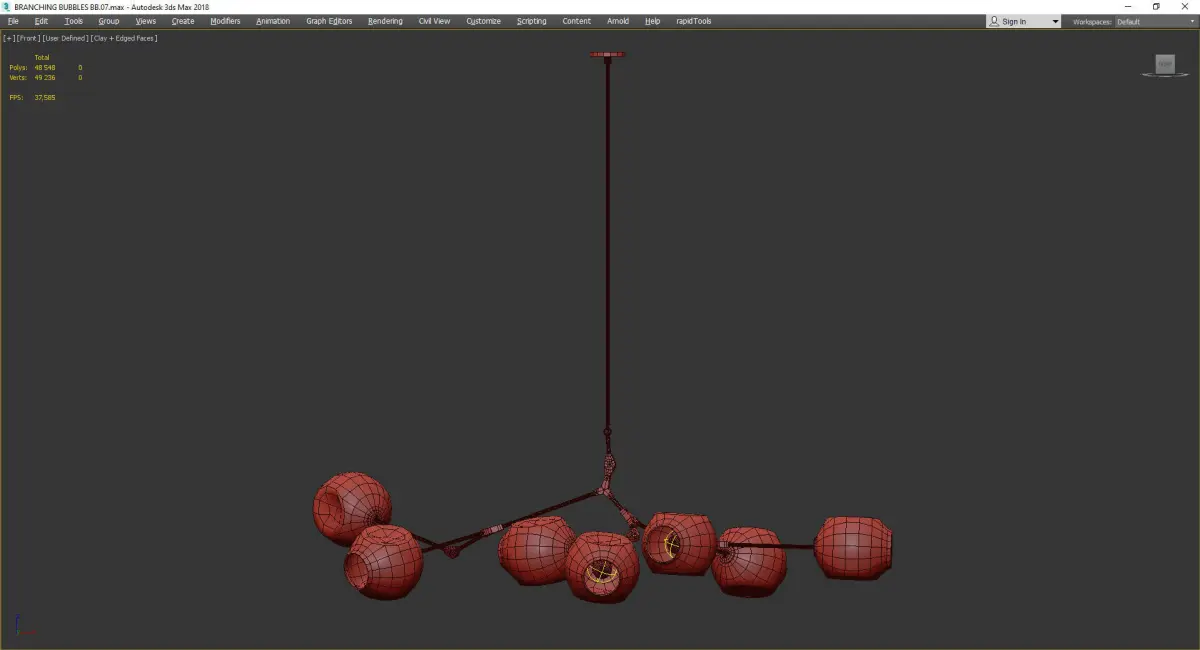Click the FPS value 37,585
Image resolution: width=1200 pixels, height=650 pixels.
44,97
